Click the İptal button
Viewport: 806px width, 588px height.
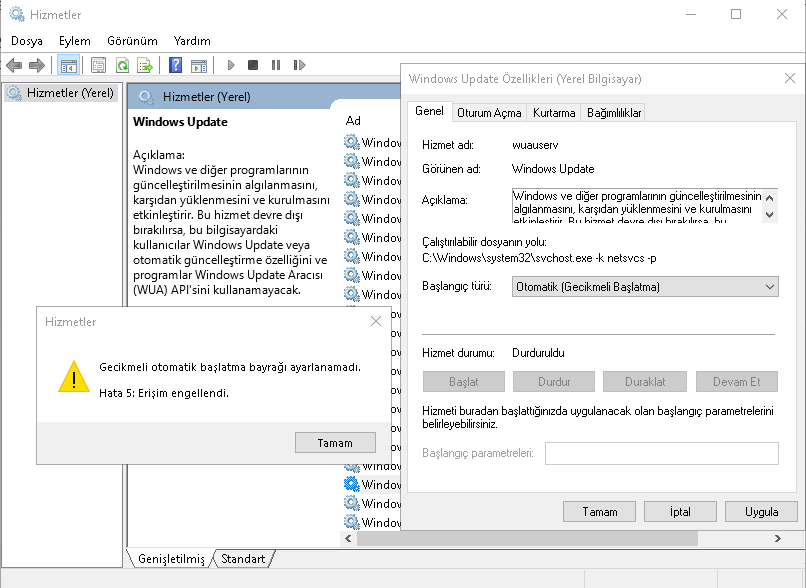tap(680, 512)
